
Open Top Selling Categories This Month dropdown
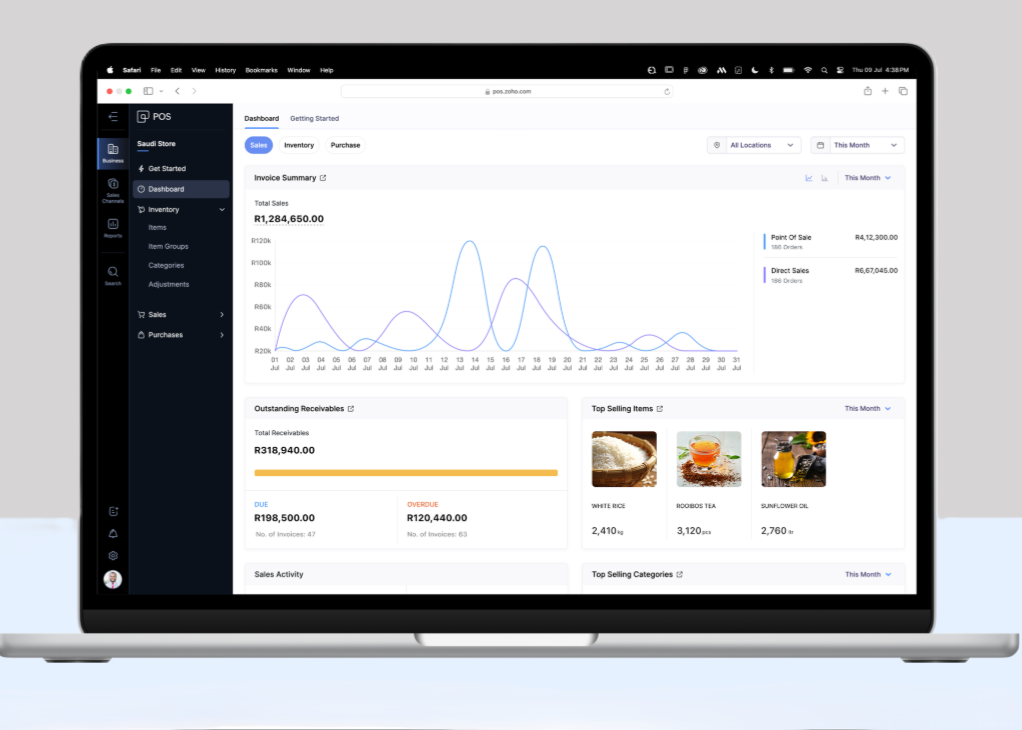pyautogui.click(x=868, y=574)
